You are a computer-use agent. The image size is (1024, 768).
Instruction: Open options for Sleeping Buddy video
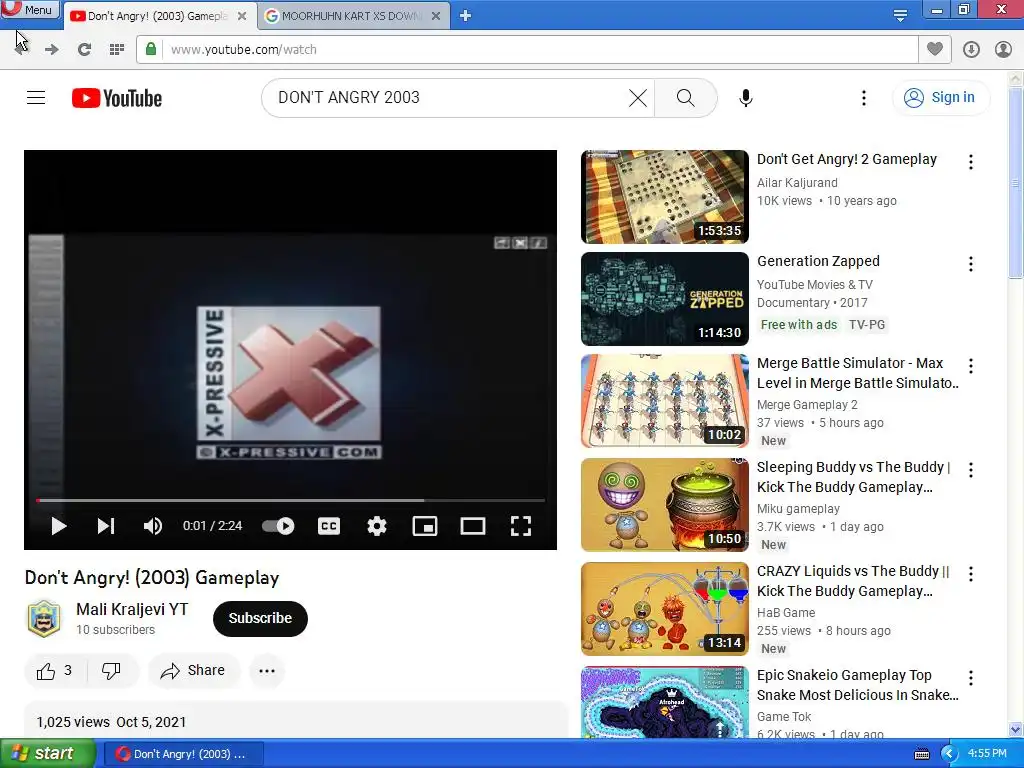pos(970,470)
